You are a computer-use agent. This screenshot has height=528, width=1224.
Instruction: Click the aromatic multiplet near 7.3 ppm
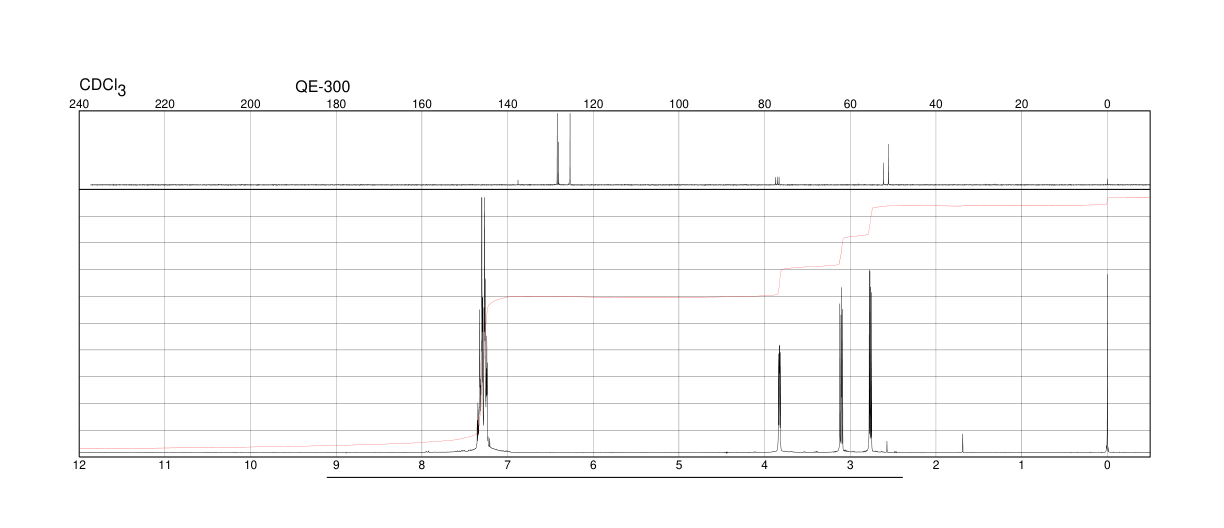click(483, 325)
